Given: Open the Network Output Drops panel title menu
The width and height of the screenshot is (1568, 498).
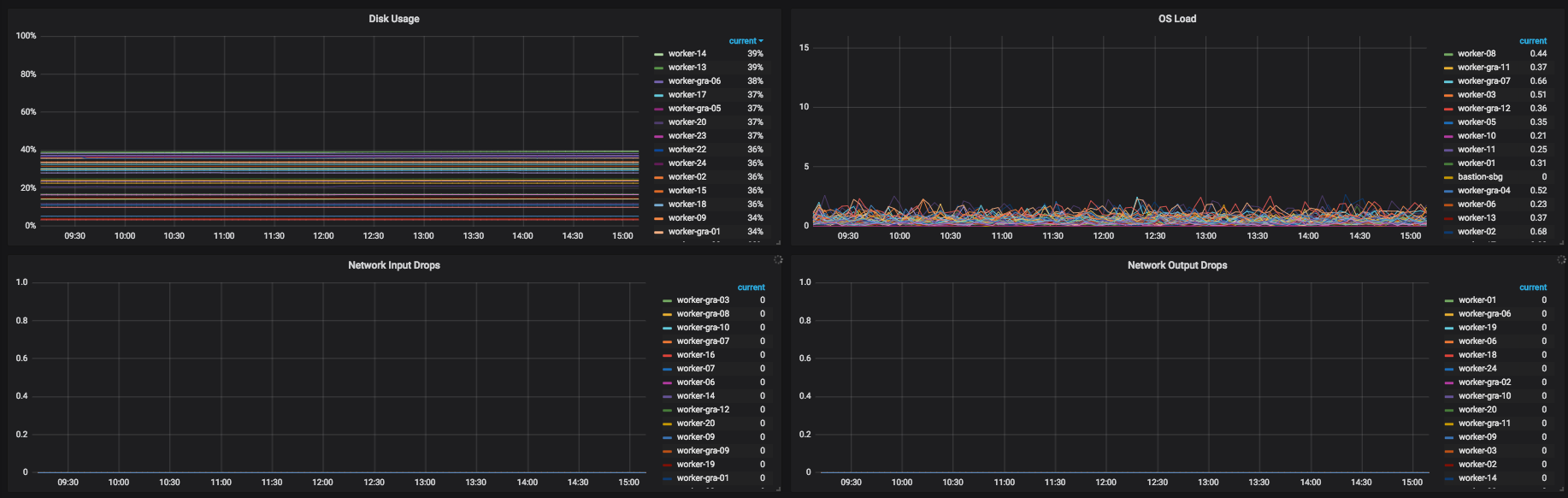Looking at the screenshot, I should [x=1176, y=265].
